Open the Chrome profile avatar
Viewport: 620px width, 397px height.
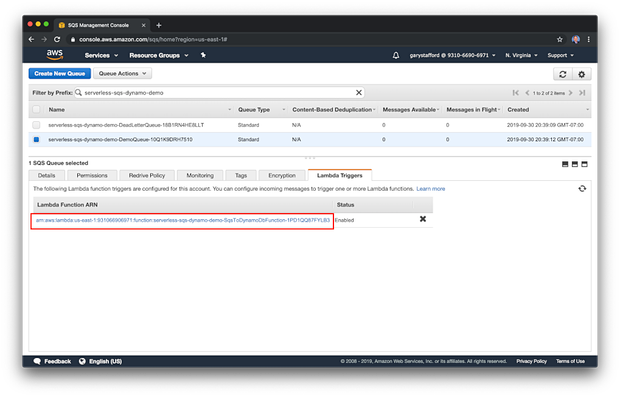click(x=576, y=39)
